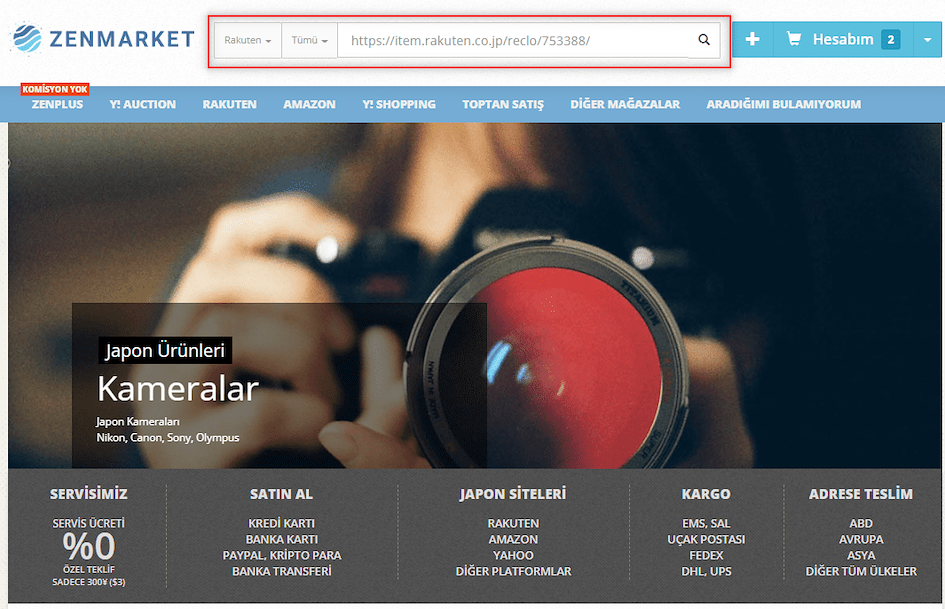Click the search magnifier icon
This screenshot has width=945, height=609.
704,40
